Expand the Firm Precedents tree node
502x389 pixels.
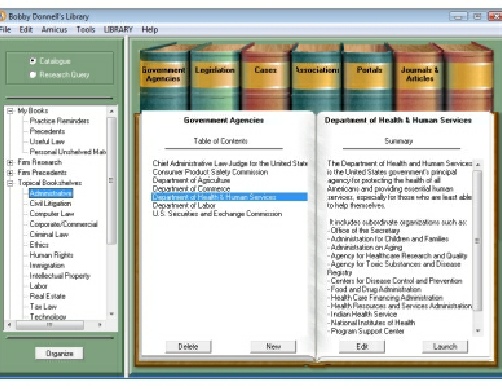pos(10,173)
